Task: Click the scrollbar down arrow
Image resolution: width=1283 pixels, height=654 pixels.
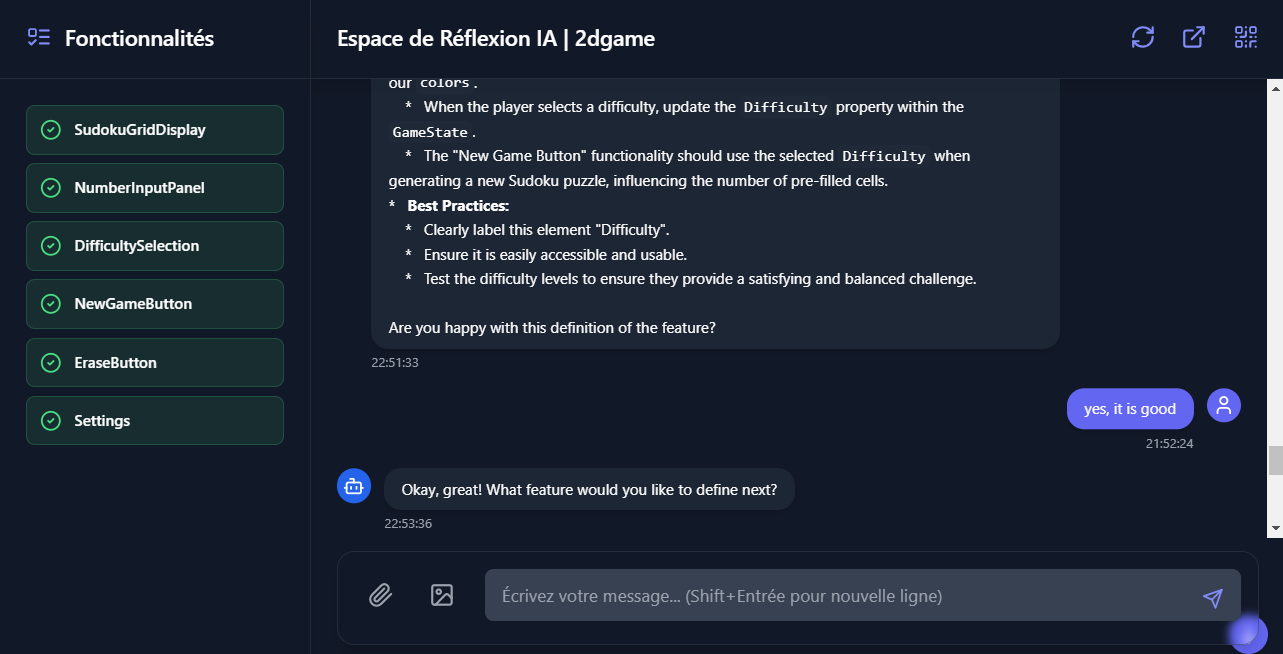Action: point(1274,528)
